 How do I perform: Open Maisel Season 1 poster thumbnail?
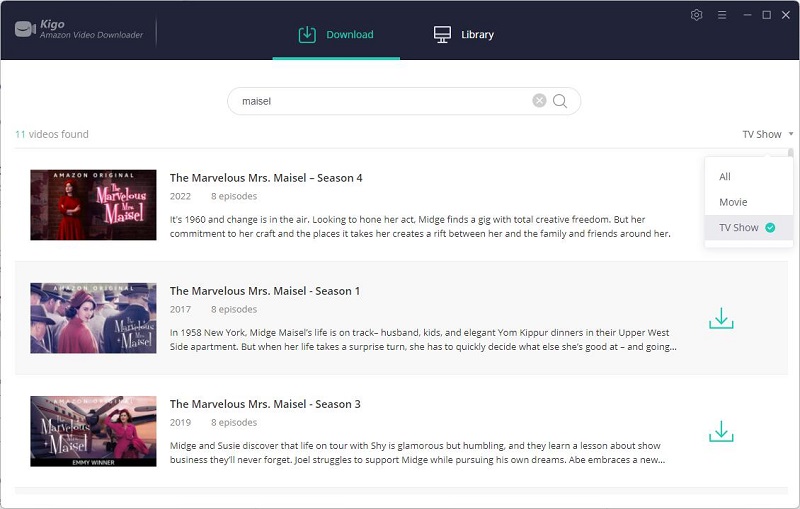(x=93, y=318)
